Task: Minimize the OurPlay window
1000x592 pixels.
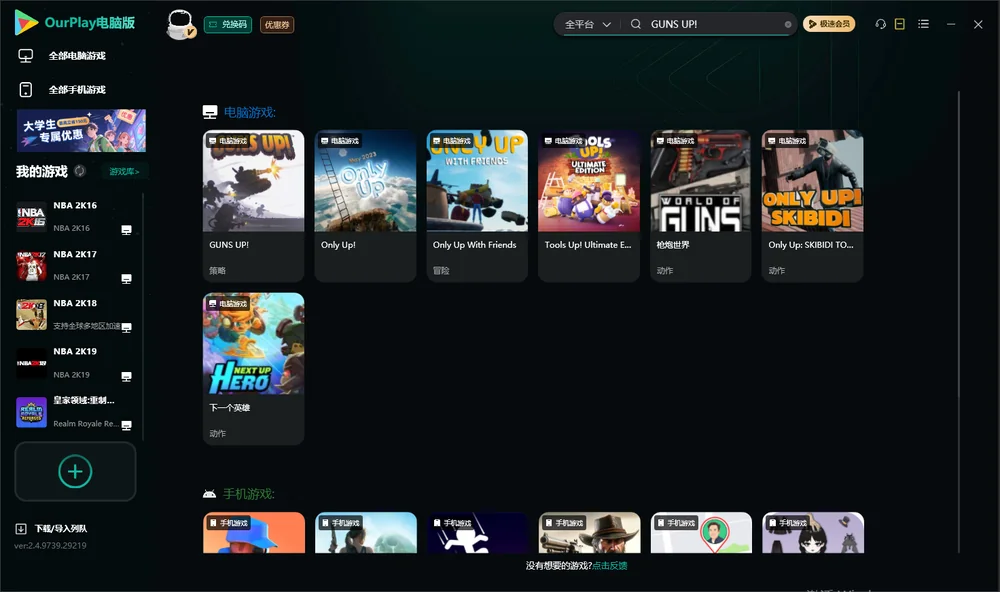Action: [951, 24]
